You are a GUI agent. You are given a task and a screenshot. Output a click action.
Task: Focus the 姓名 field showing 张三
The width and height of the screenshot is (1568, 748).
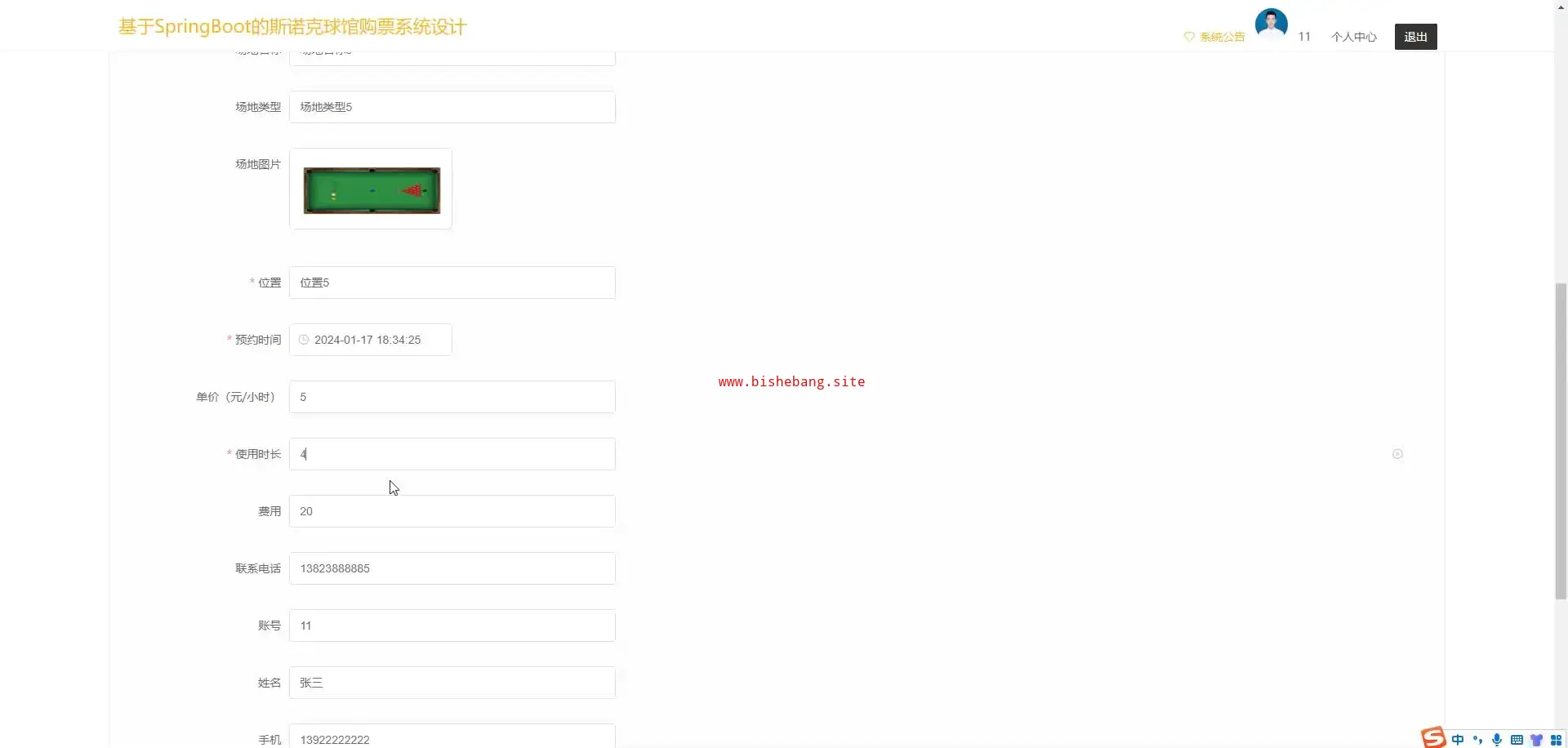click(452, 683)
